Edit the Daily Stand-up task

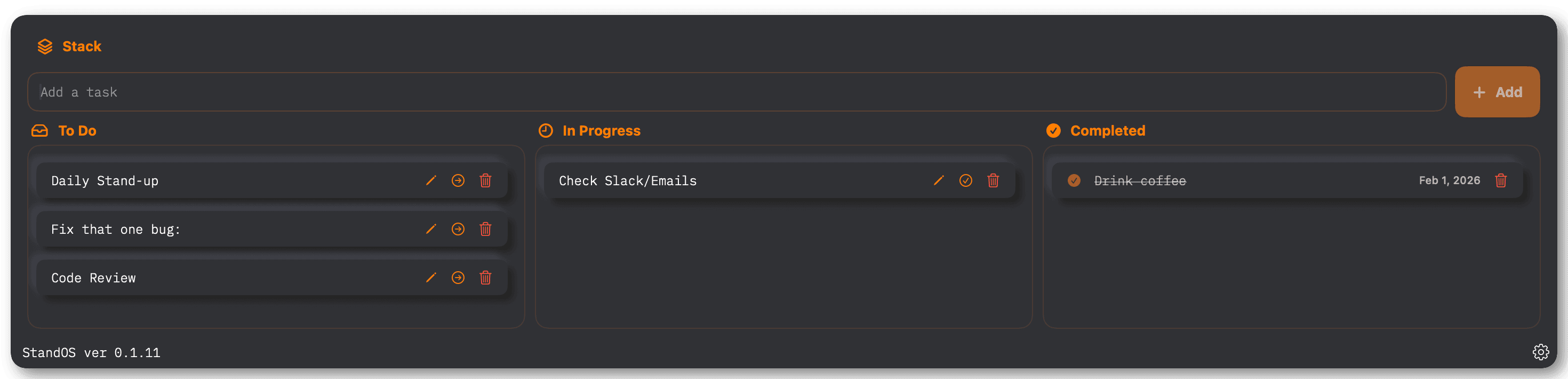pyautogui.click(x=431, y=180)
